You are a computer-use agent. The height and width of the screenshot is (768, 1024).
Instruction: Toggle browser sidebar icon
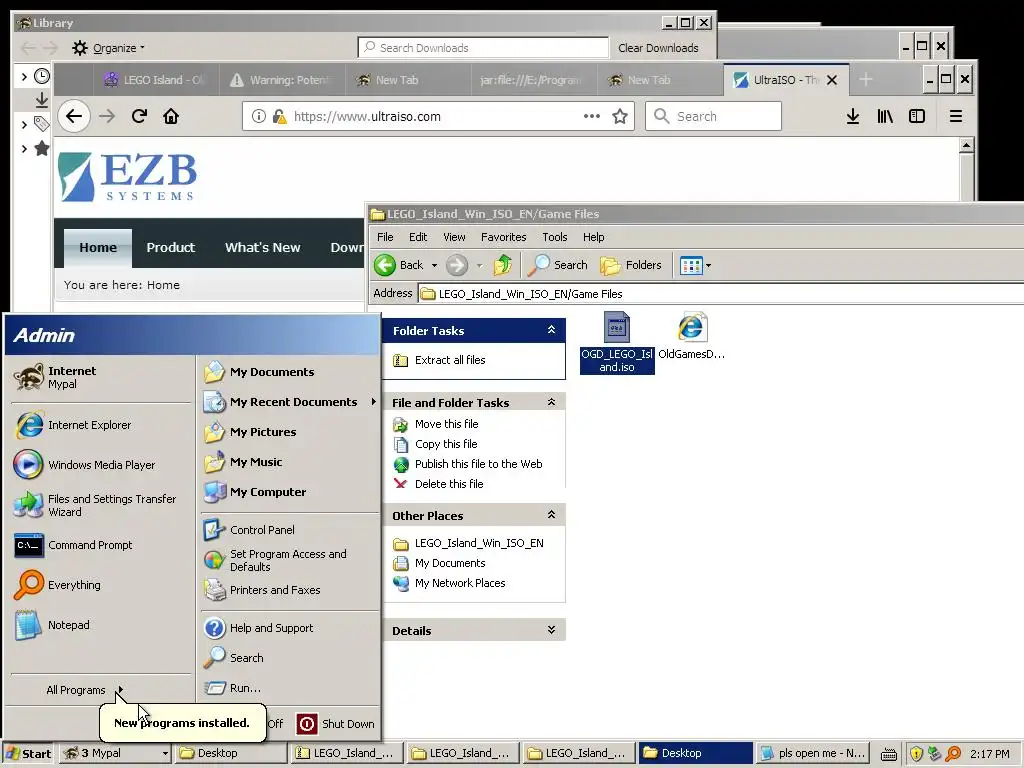point(917,116)
